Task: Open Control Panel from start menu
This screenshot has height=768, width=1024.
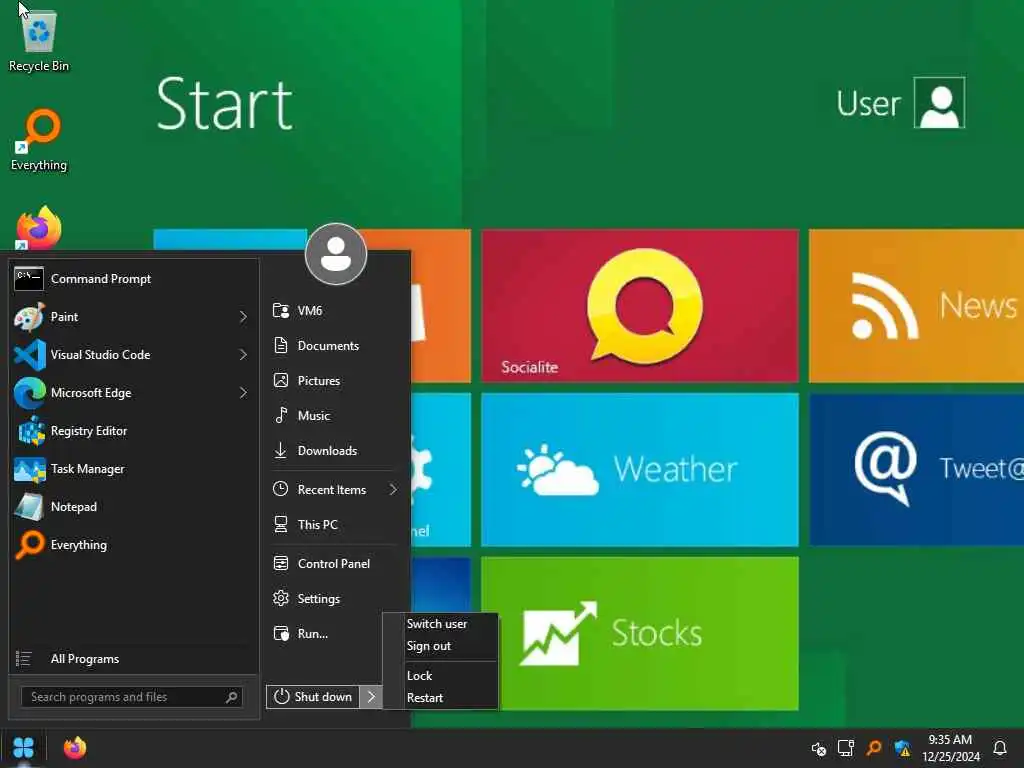Action: coord(334,564)
